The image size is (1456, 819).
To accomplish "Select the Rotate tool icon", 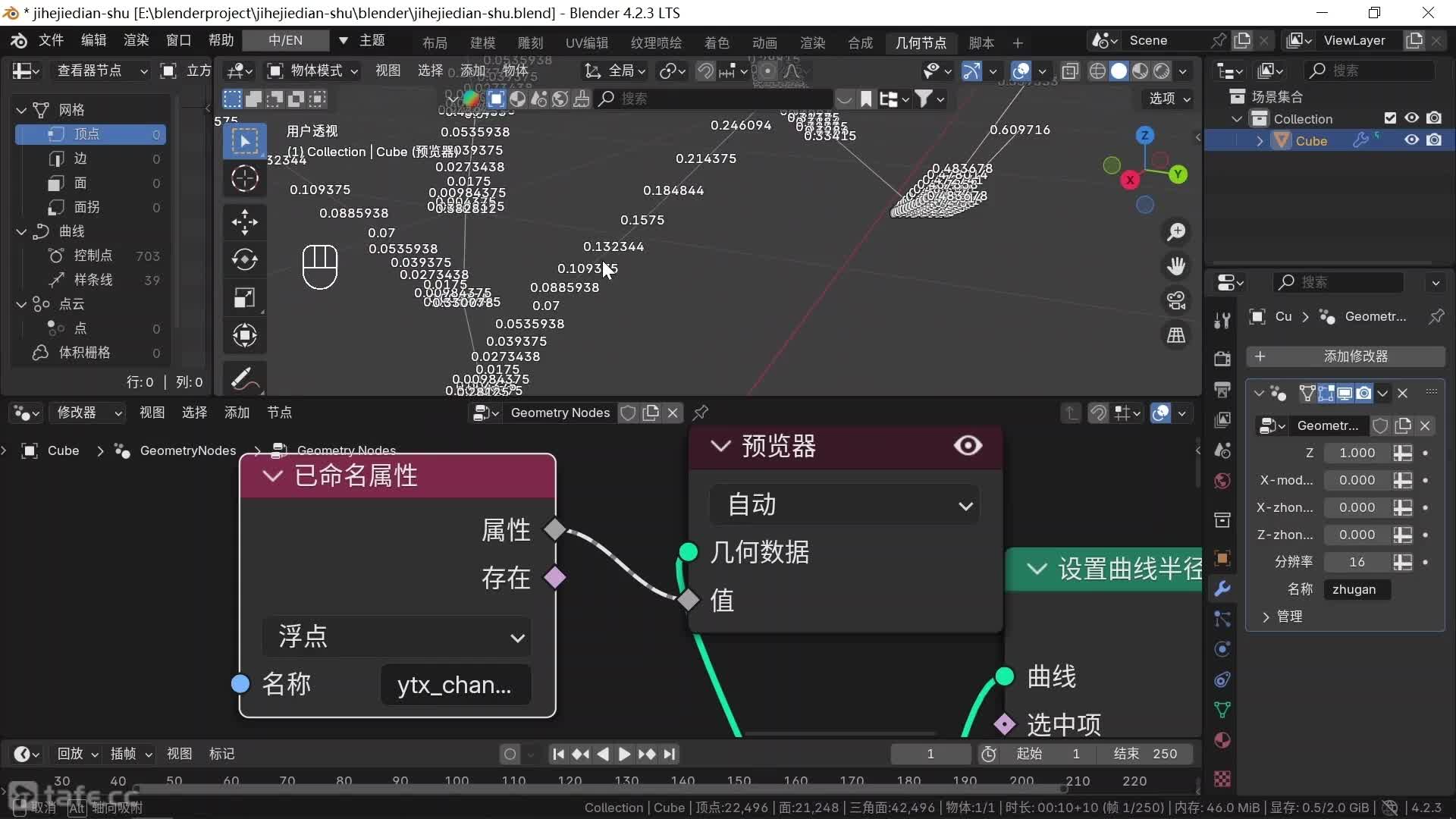I will pos(244,259).
